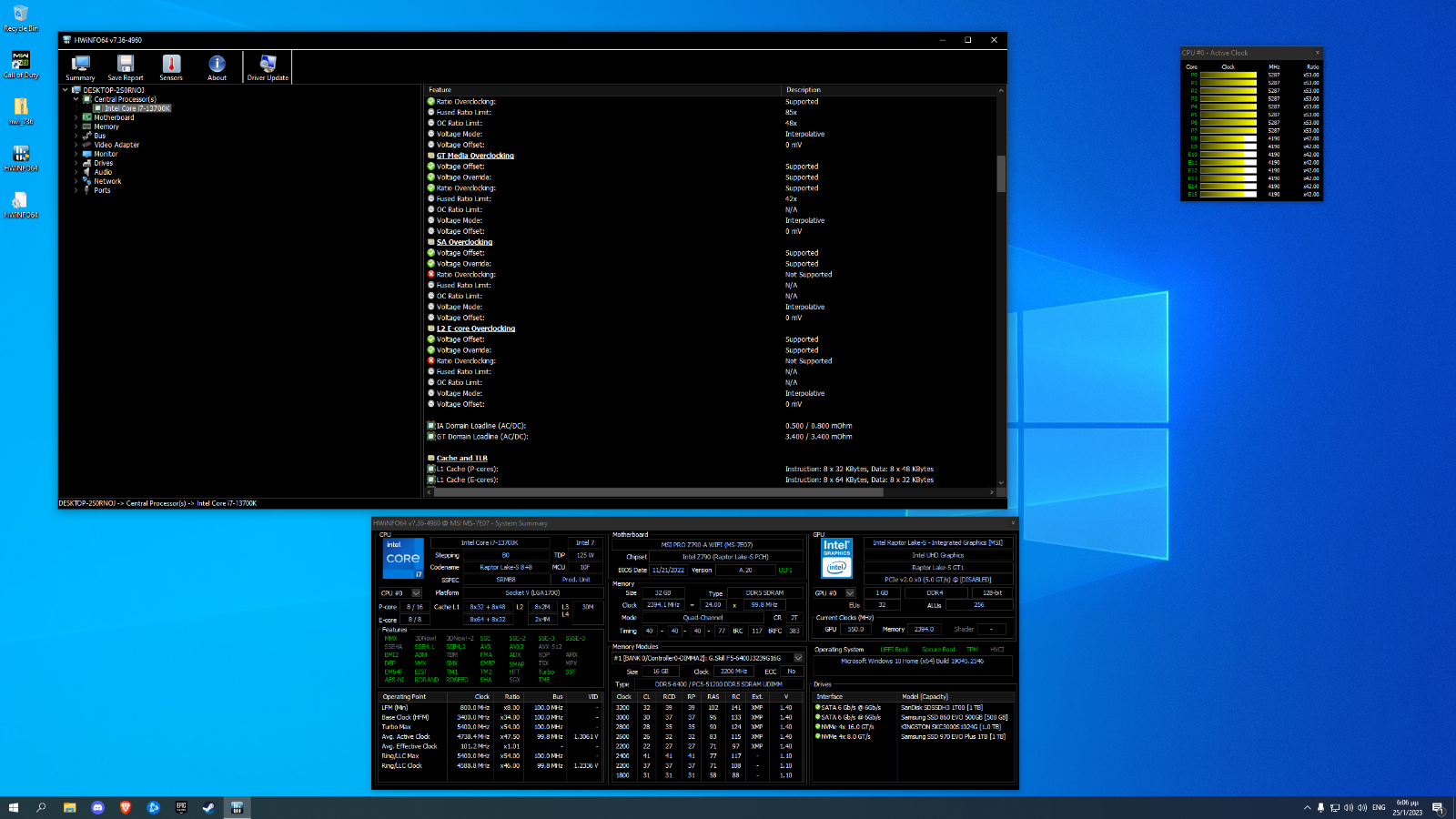Open the CPU #0 dropdown in System Summary

pyautogui.click(x=416, y=593)
